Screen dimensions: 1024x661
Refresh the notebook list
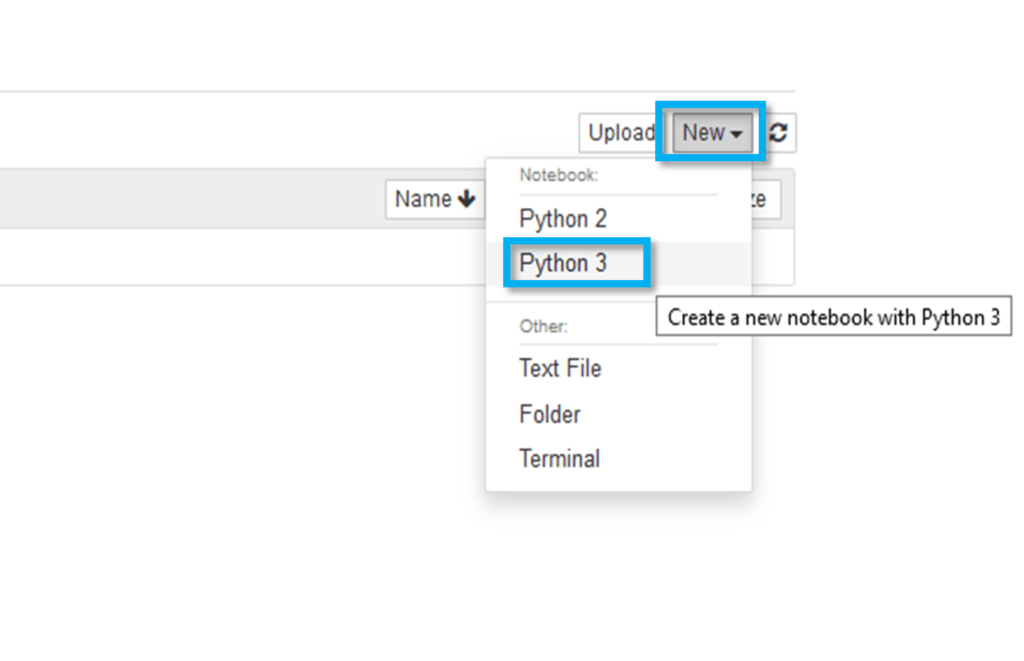[778, 133]
